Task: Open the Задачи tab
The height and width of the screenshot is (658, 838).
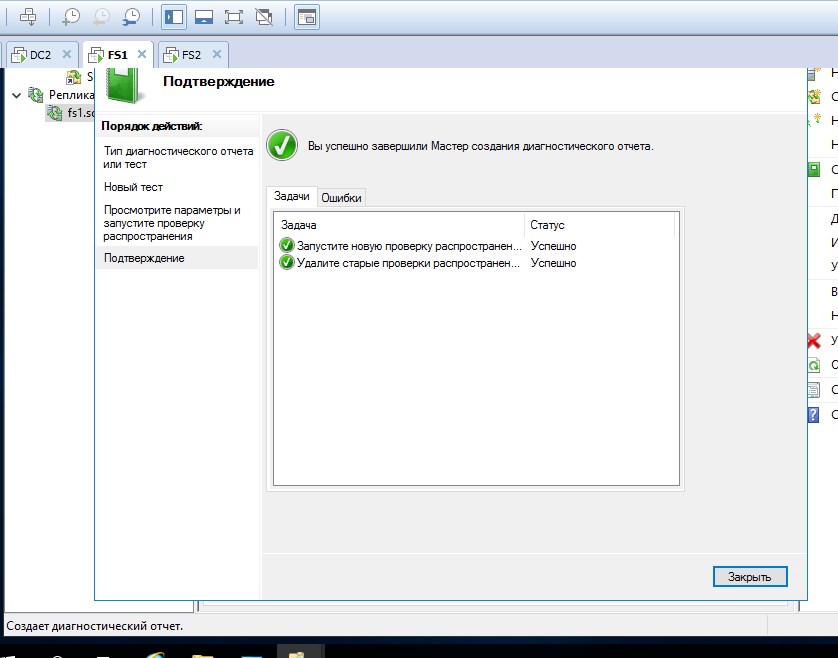Action: pyautogui.click(x=291, y=196)
